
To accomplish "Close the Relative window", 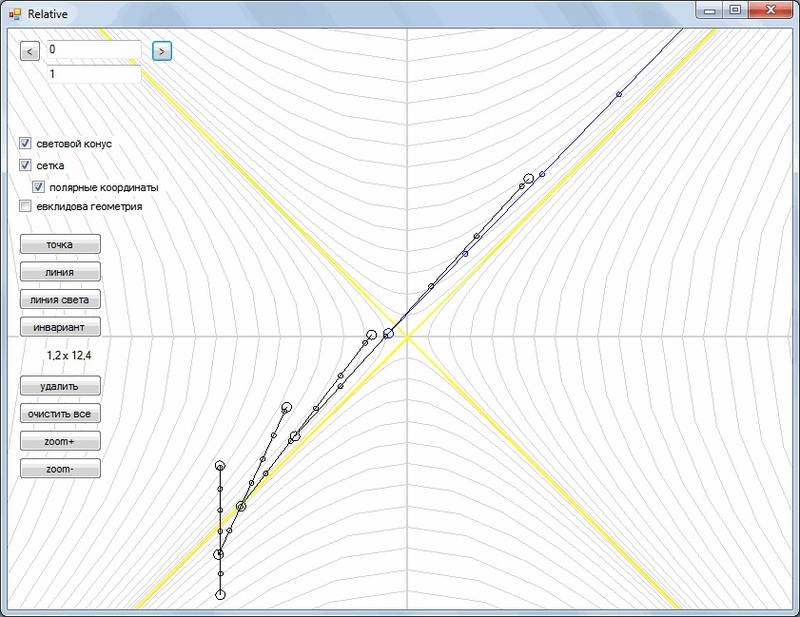I will click(770, 10).
